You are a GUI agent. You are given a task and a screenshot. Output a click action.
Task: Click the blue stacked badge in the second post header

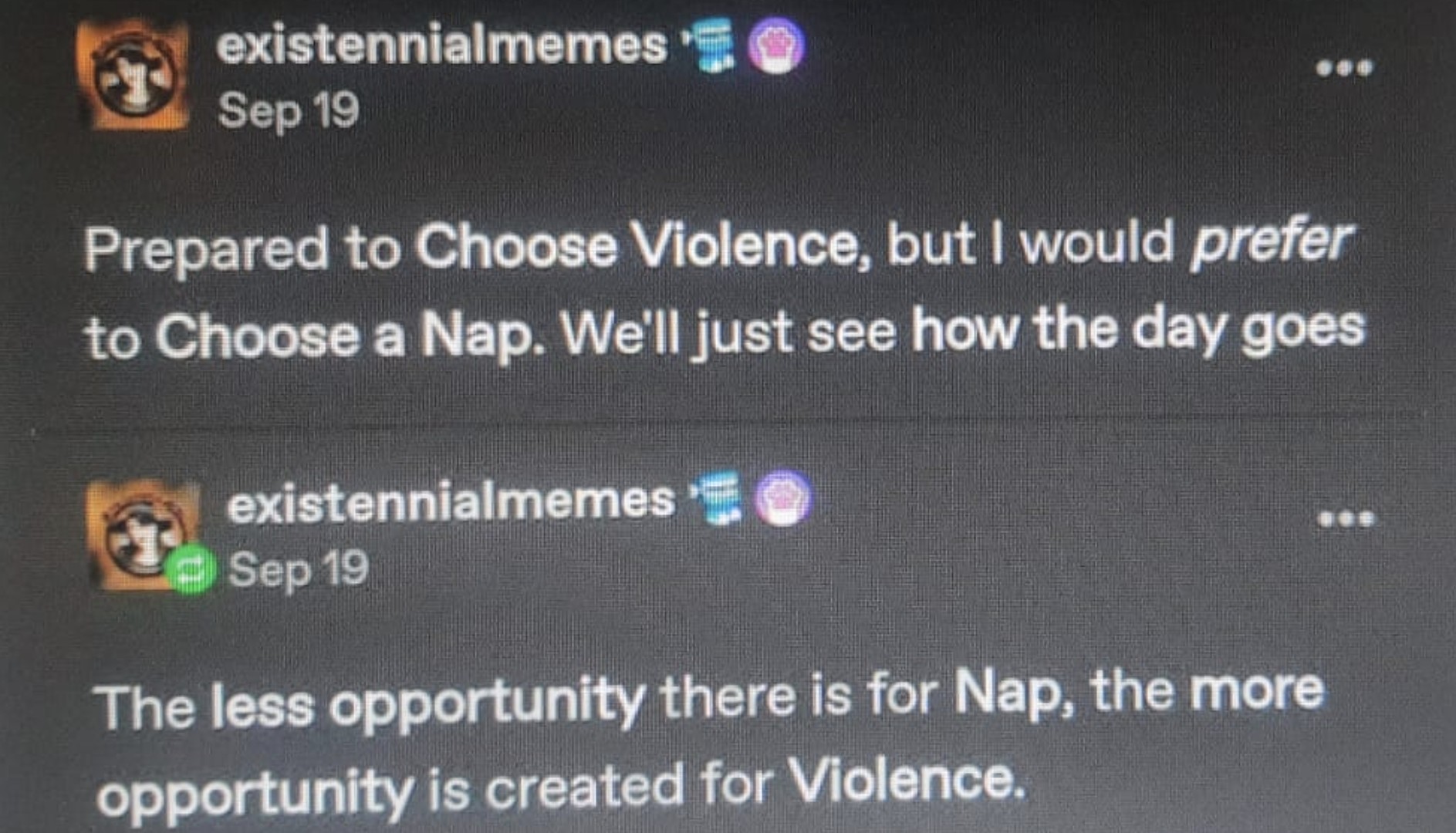pyautogui.click(x=717, y=499)
